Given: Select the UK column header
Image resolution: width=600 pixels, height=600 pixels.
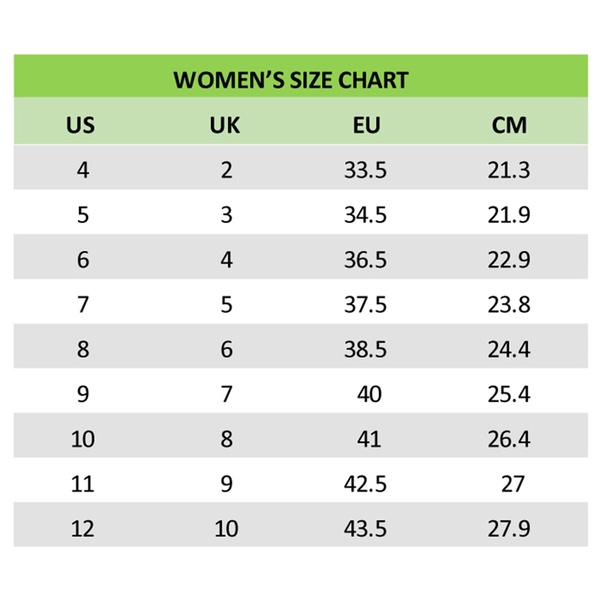Looking at the screenshot, I should coord(226,126).
